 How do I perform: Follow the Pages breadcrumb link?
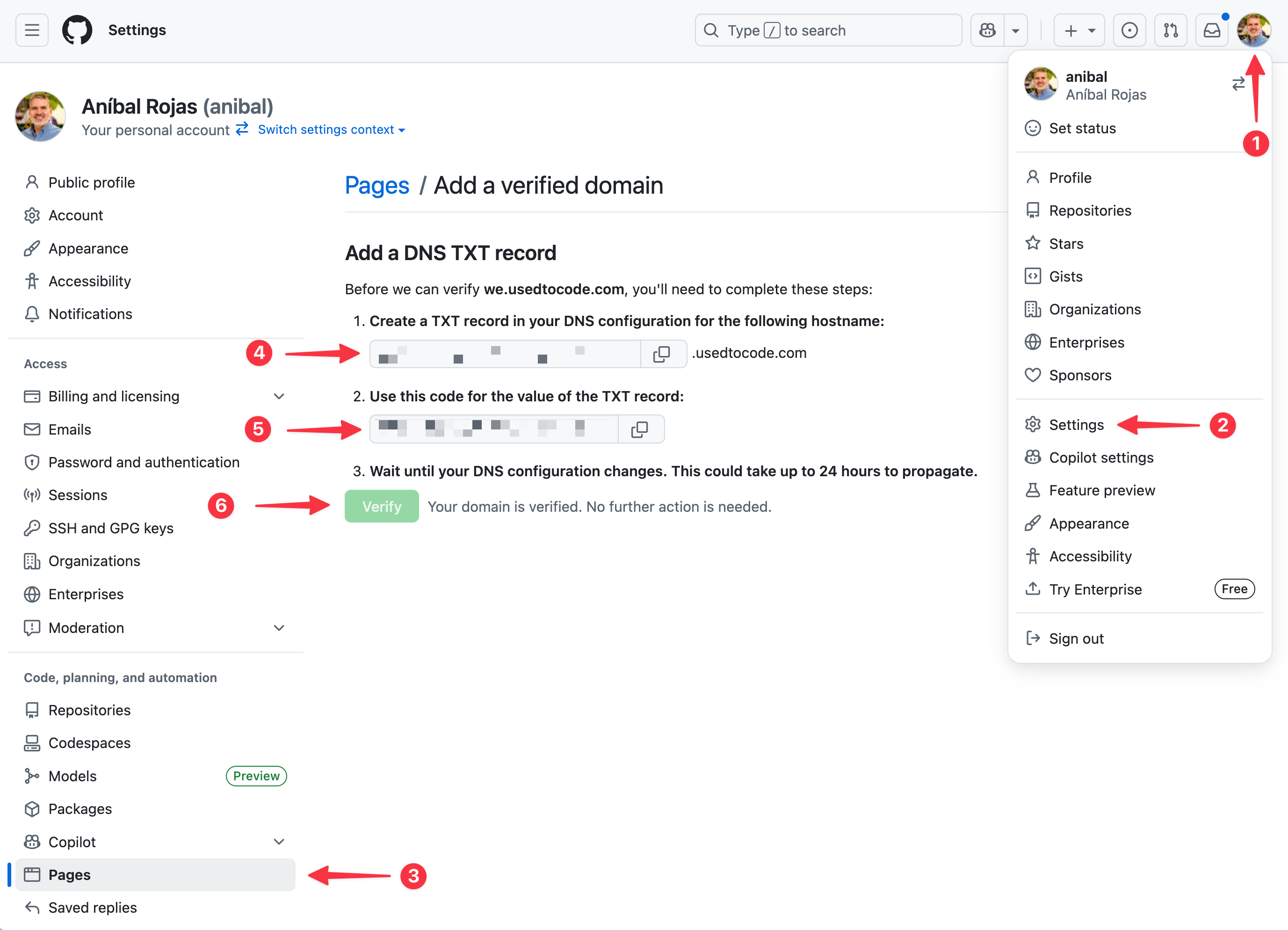tap(376, 186)
